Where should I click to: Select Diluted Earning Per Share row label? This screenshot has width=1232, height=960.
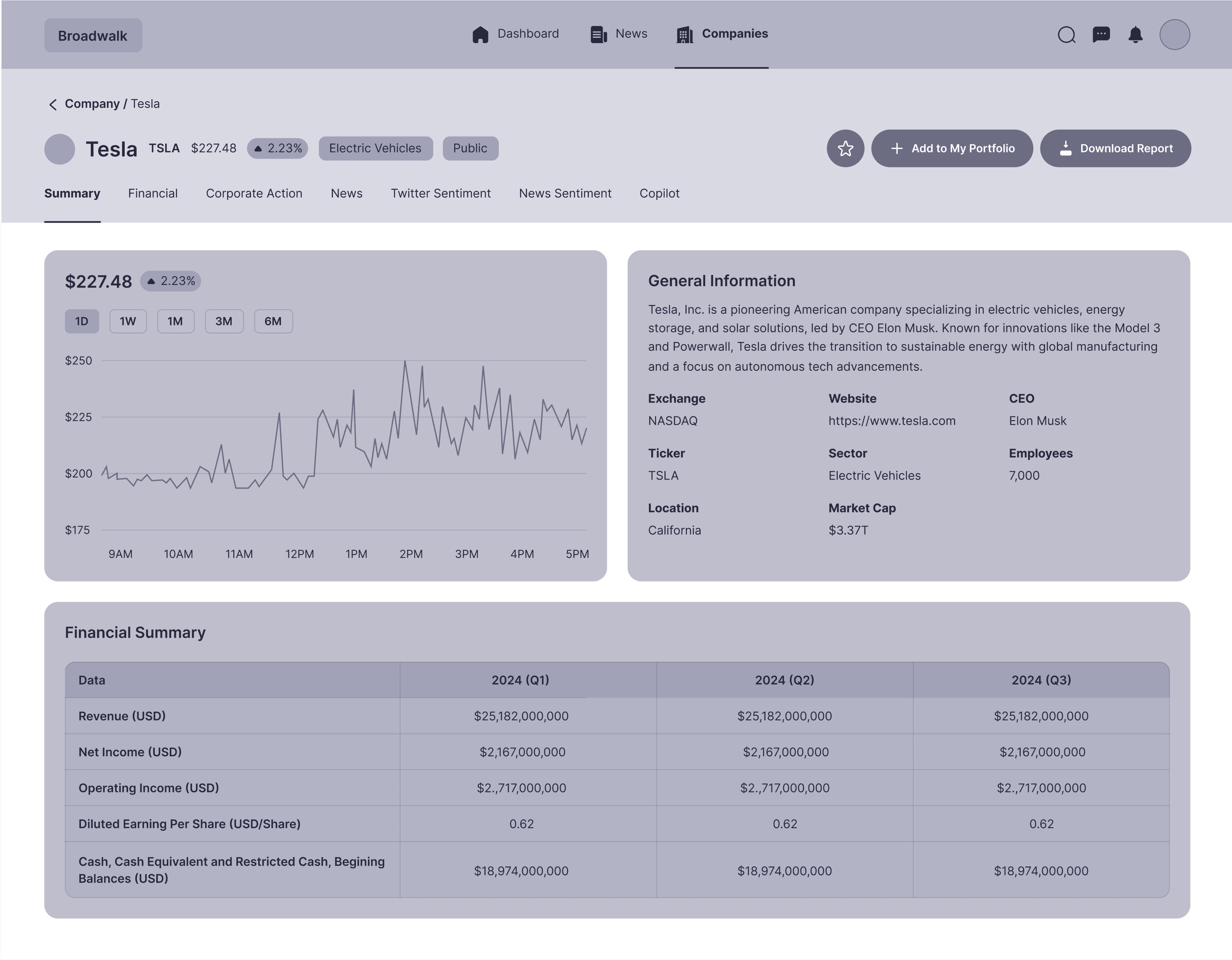tap(189, 824)
